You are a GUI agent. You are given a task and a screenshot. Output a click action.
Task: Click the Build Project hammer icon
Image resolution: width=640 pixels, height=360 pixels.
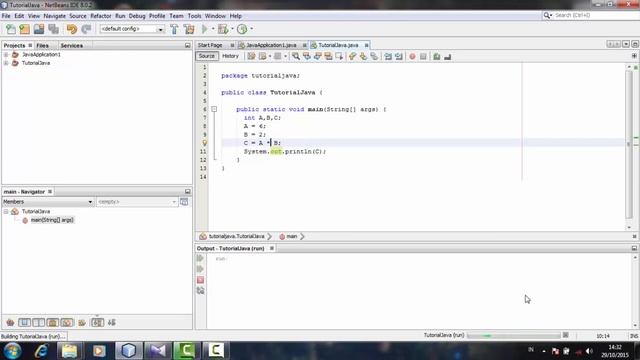(174, 29)
